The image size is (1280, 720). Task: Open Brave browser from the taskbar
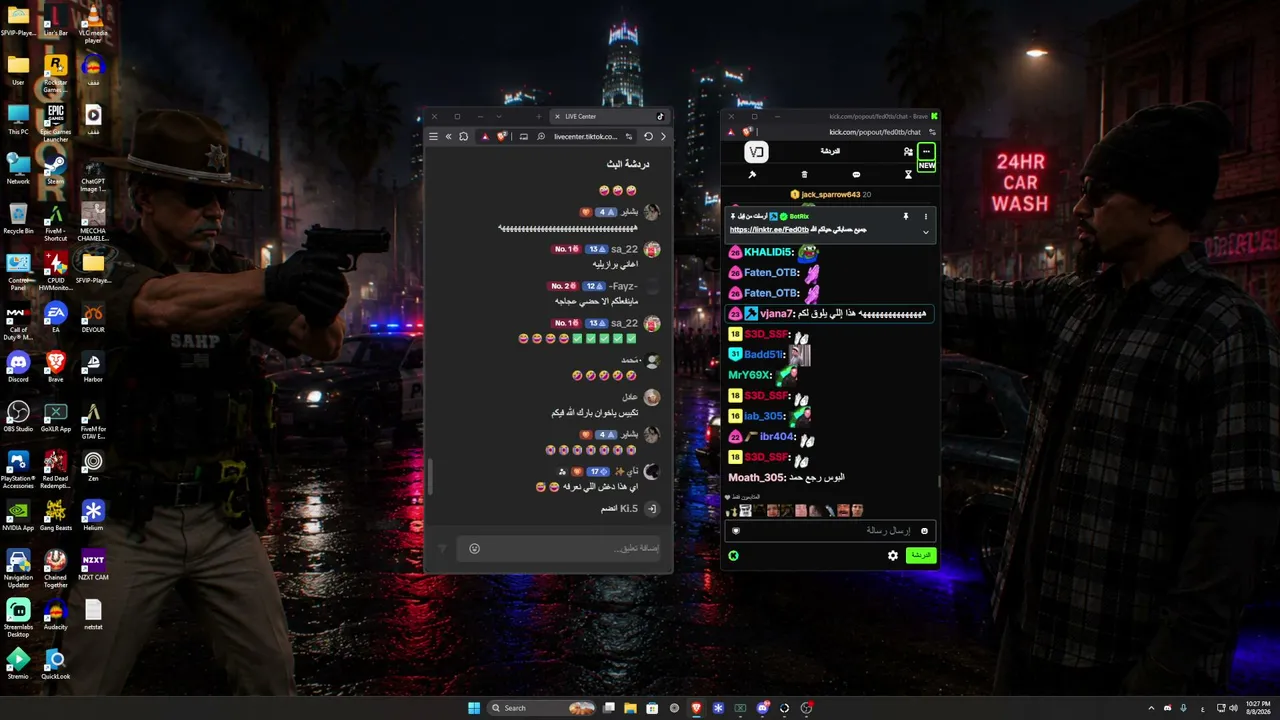696,708
